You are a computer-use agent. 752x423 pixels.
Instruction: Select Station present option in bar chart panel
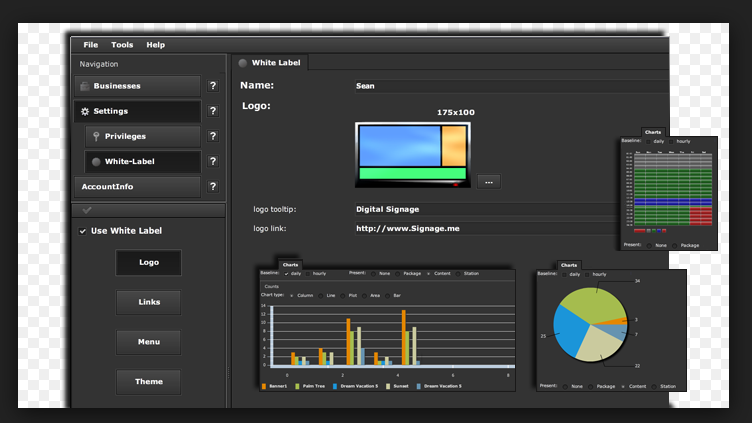click(x=458, y=274)
